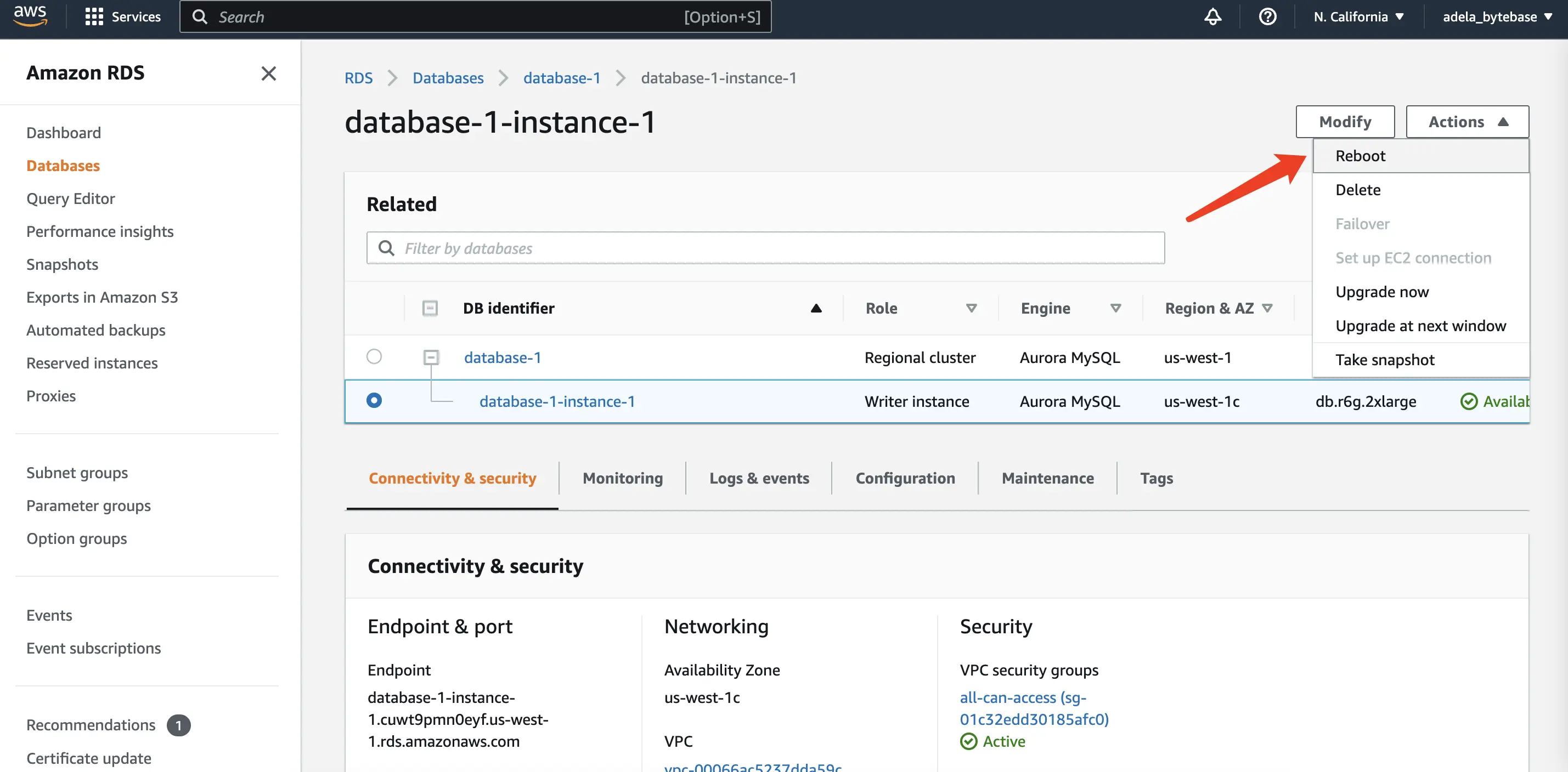Switch to the Tags tab
Viewport: 1568px width, 772px height.
point(1156,478)
